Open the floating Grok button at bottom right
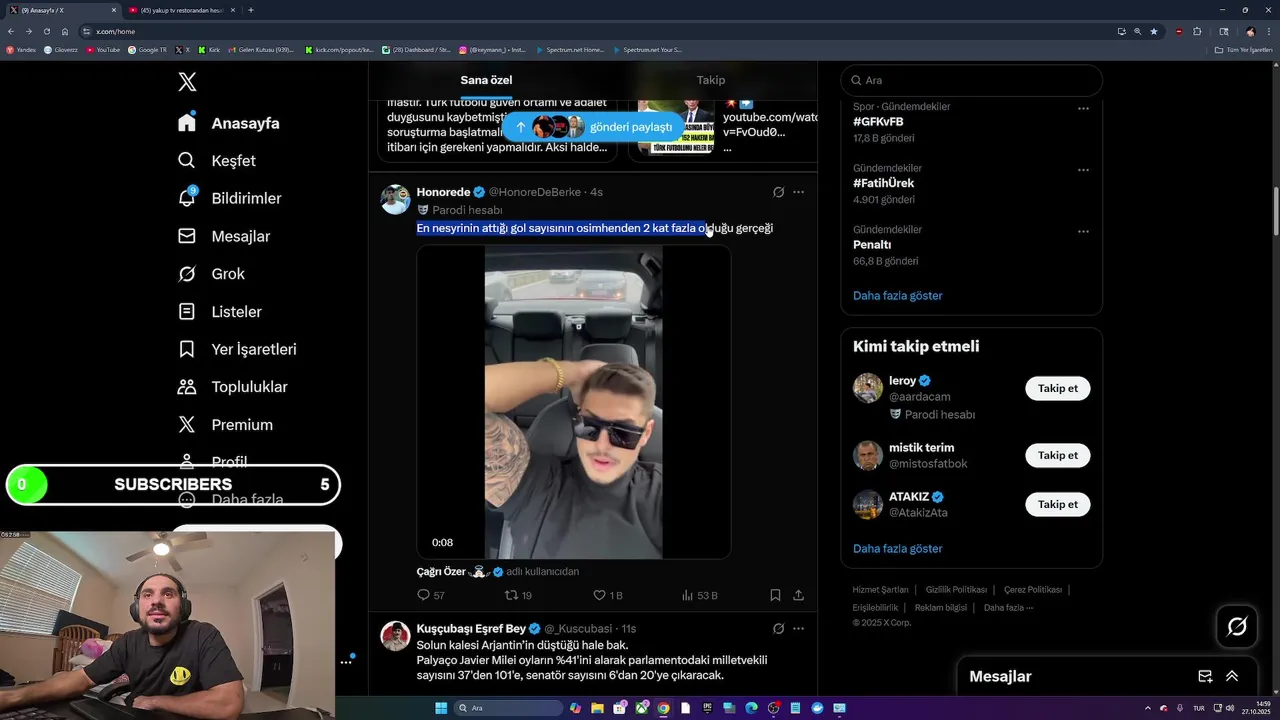The image size is (1280, 720). point(1237,627)
